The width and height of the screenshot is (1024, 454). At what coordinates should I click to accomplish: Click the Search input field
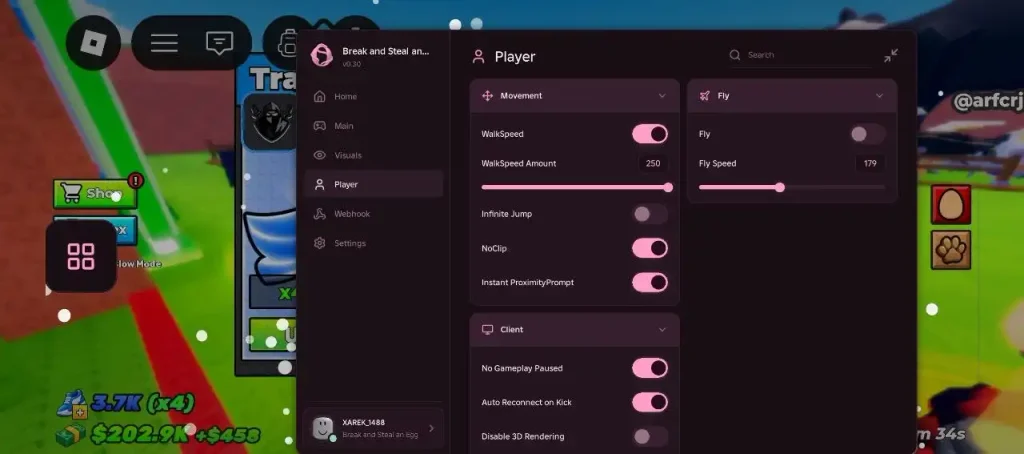[800, 55]
